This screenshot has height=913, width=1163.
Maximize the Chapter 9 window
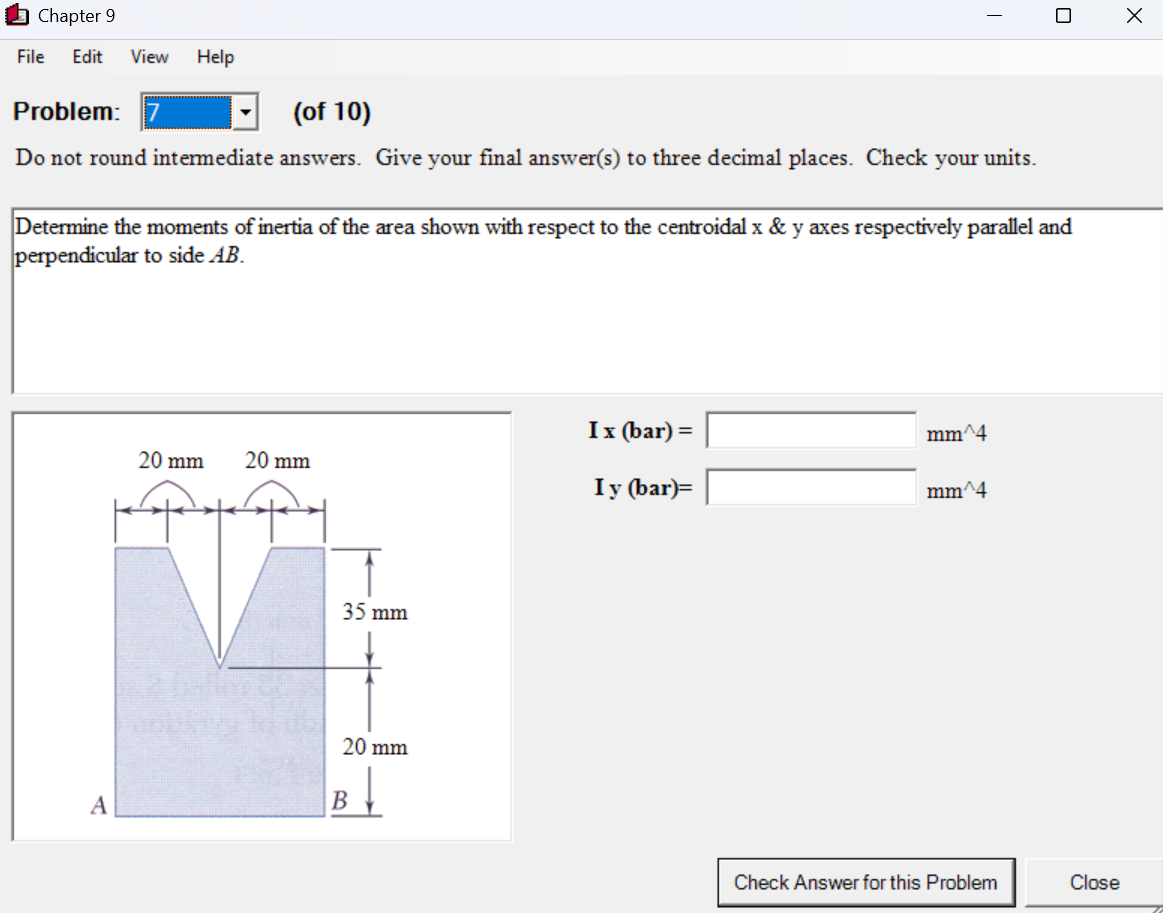1063,15
